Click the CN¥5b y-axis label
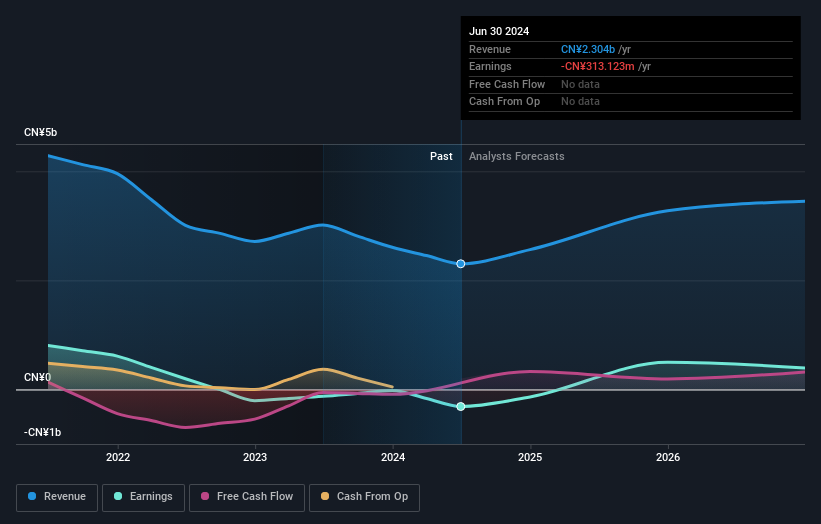The image size is (821, 524). (x=40, y=132)
